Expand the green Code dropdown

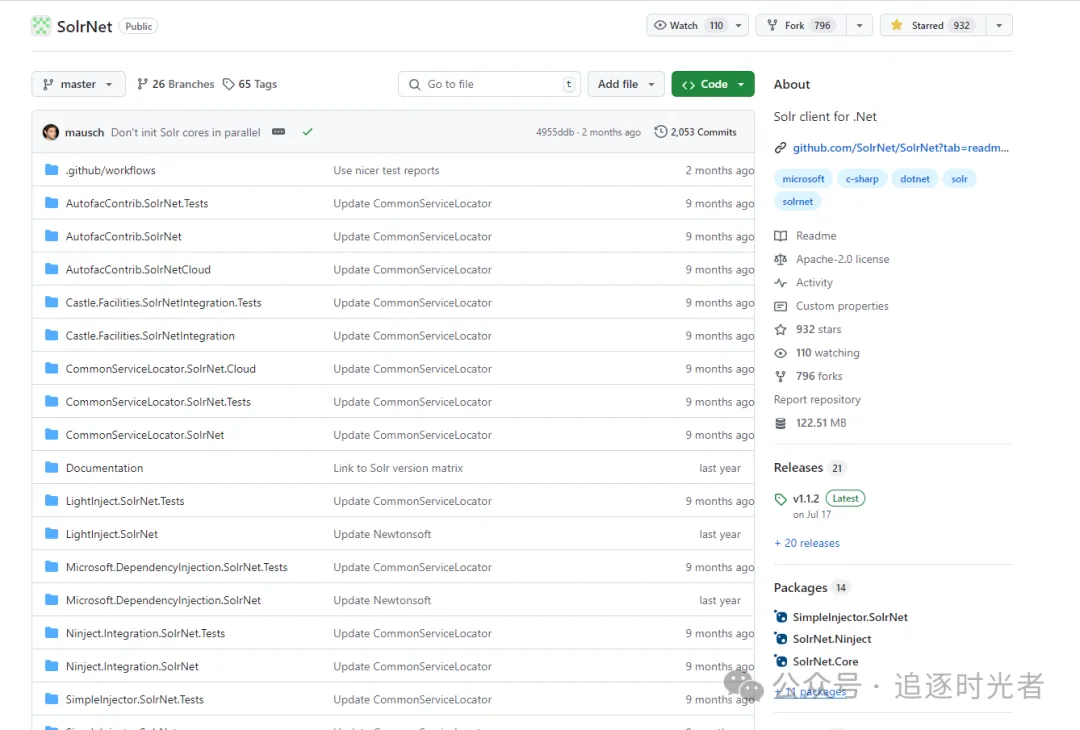coord(712,84)
